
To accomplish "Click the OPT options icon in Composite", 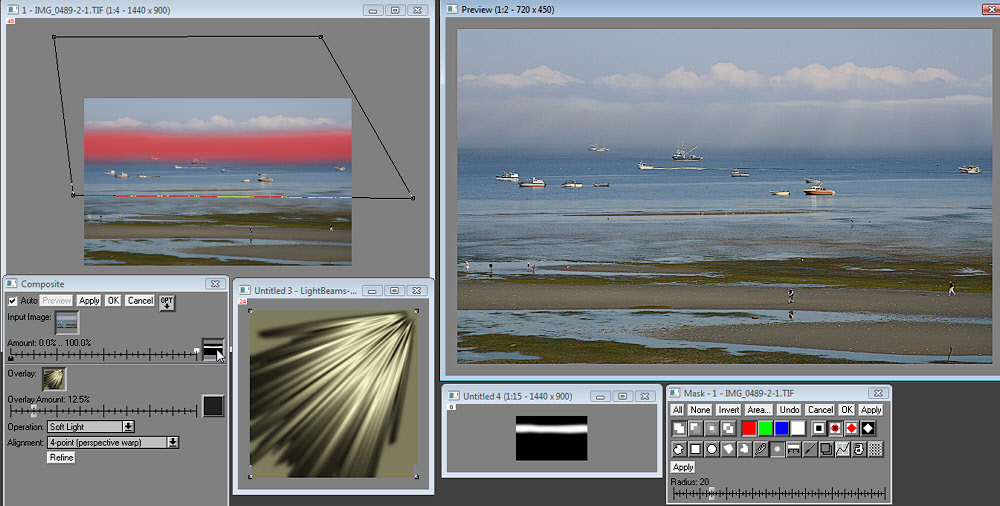I will (x=167, y=302).
